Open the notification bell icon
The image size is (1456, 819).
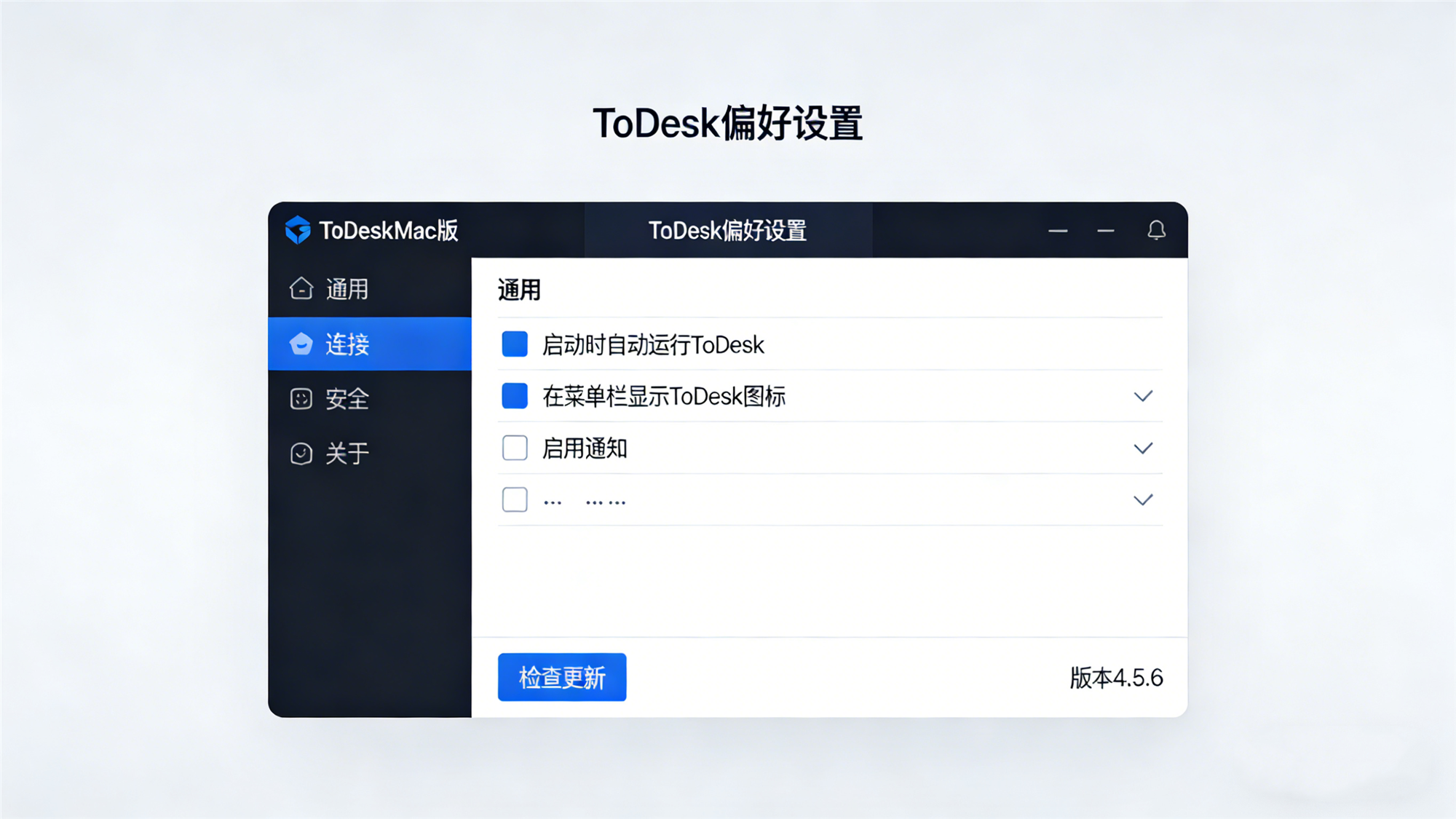(1156, 231)
